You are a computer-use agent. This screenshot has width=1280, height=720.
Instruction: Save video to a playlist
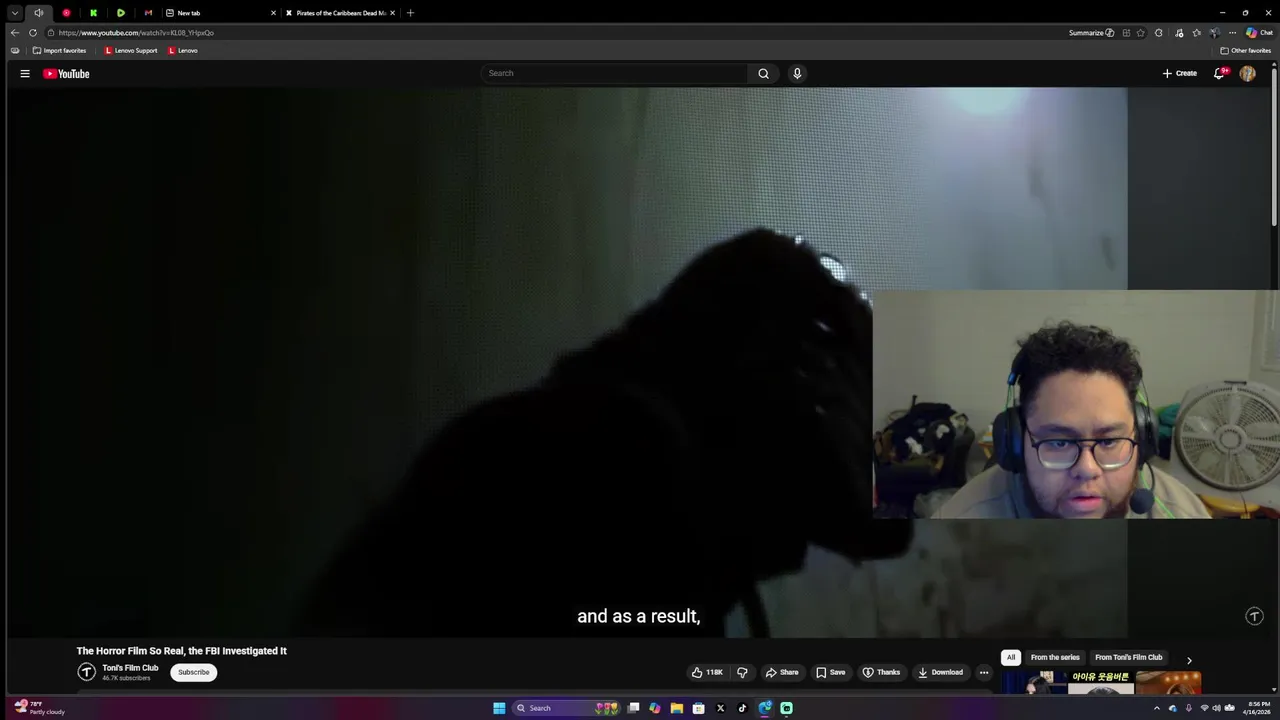click(830, 672)
